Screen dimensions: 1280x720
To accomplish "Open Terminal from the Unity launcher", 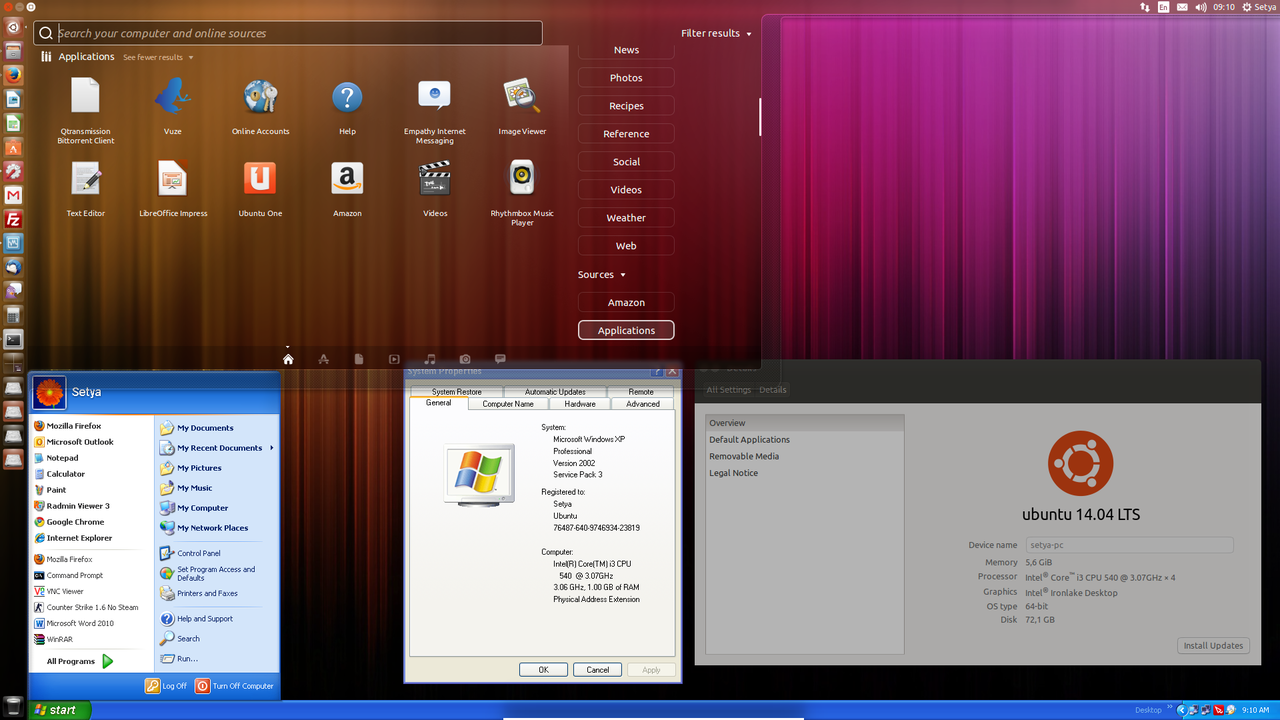I will (x=13, y=339).
